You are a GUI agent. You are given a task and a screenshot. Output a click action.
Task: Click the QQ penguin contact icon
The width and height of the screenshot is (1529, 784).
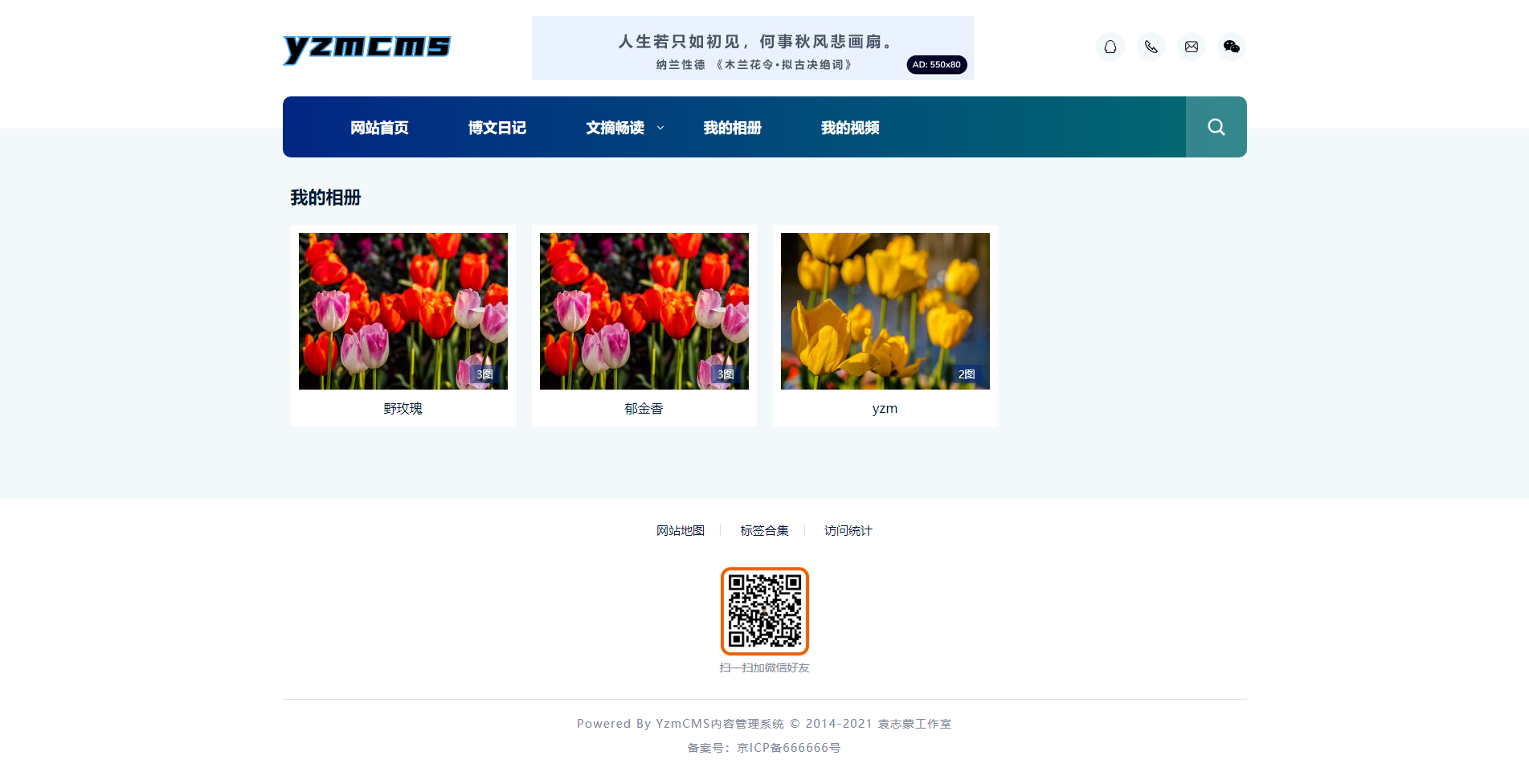click(1110, 47)
